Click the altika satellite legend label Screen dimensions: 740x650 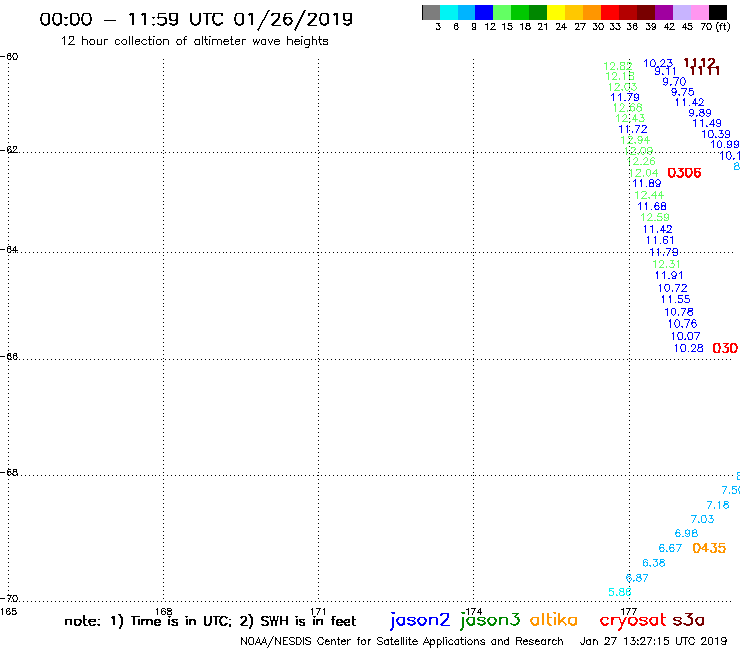[554, 620]
